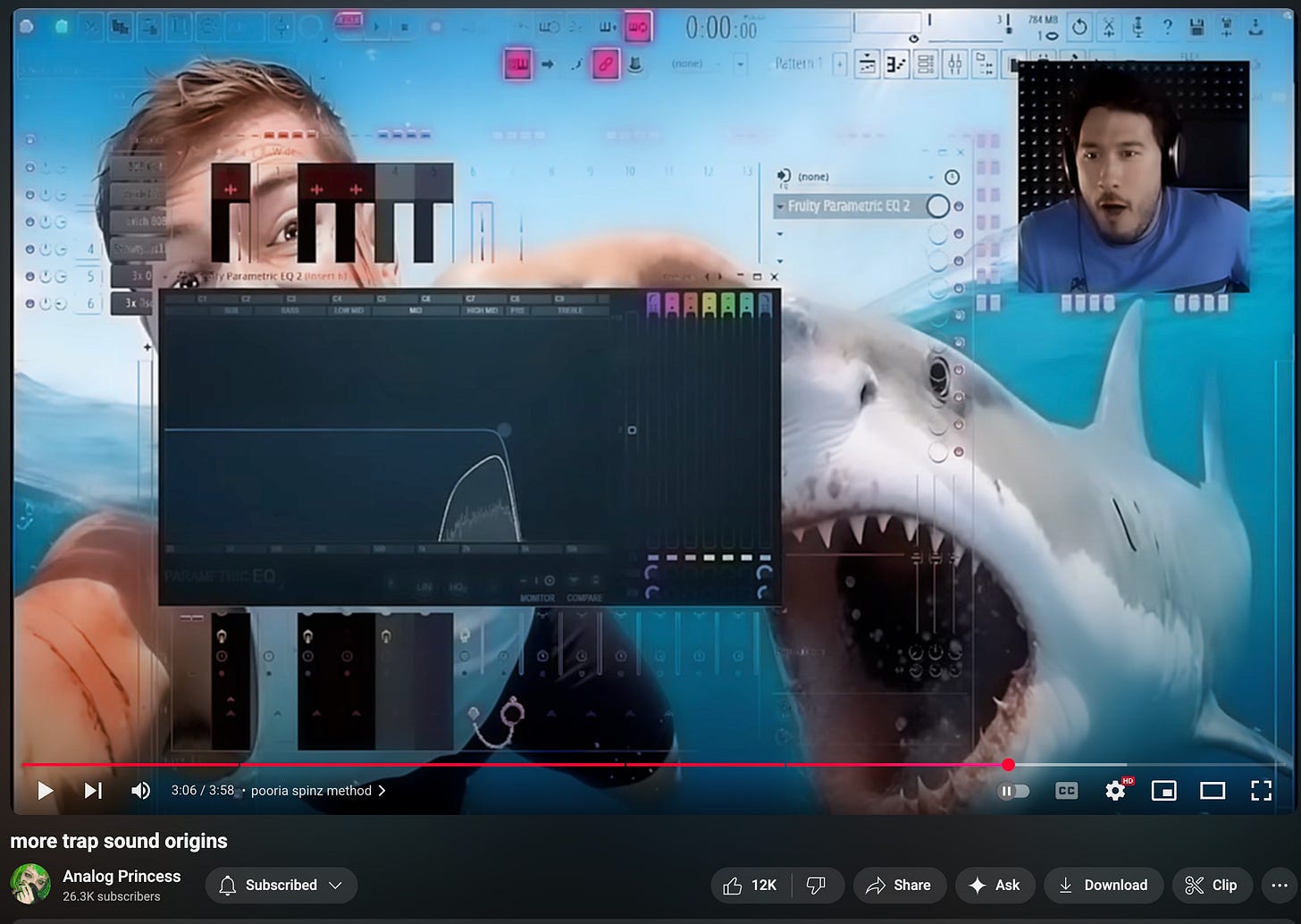Image resolution: width=1301 pixels, height=924 pixels.
Task: Create a Clip from the video
Action: coord(1212,885)
